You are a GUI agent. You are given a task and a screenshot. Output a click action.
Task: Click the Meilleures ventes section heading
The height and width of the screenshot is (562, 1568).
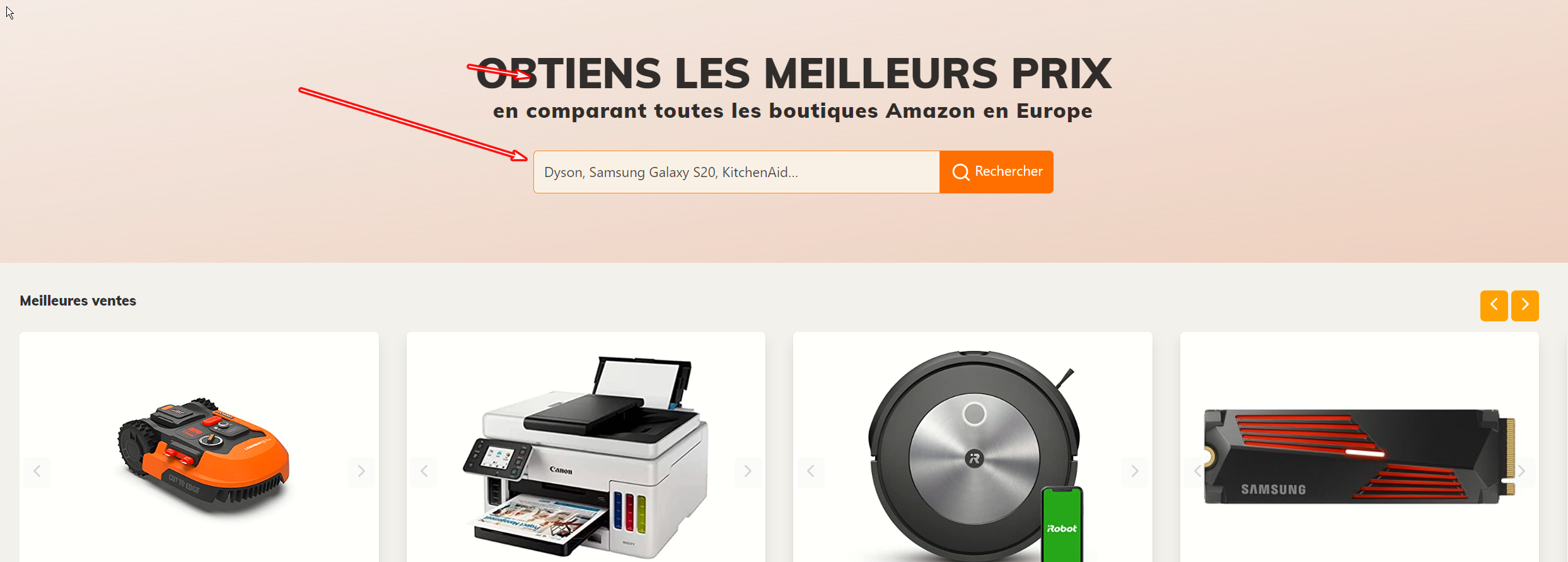click(x=78, y=301)
